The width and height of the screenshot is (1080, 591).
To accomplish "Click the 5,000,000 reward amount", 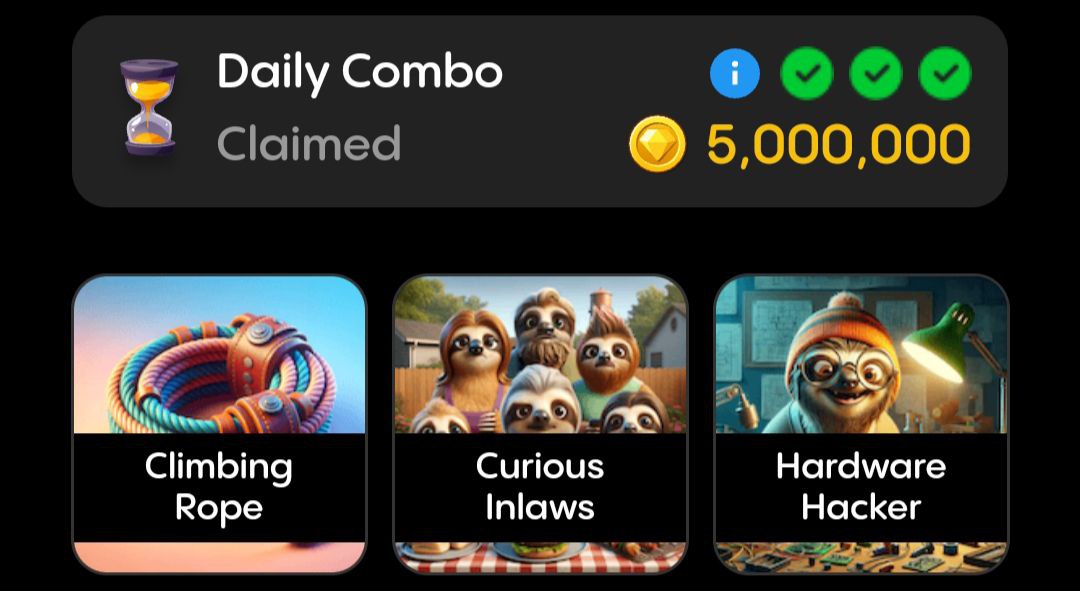I will pos(839,145).
